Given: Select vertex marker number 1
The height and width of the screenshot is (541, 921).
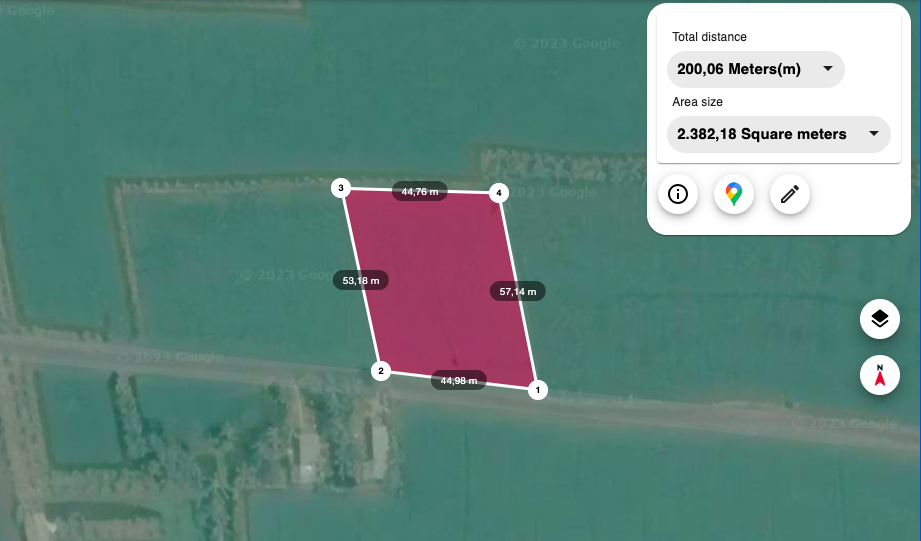Looking at the screenshot, I should pos(537,390).
